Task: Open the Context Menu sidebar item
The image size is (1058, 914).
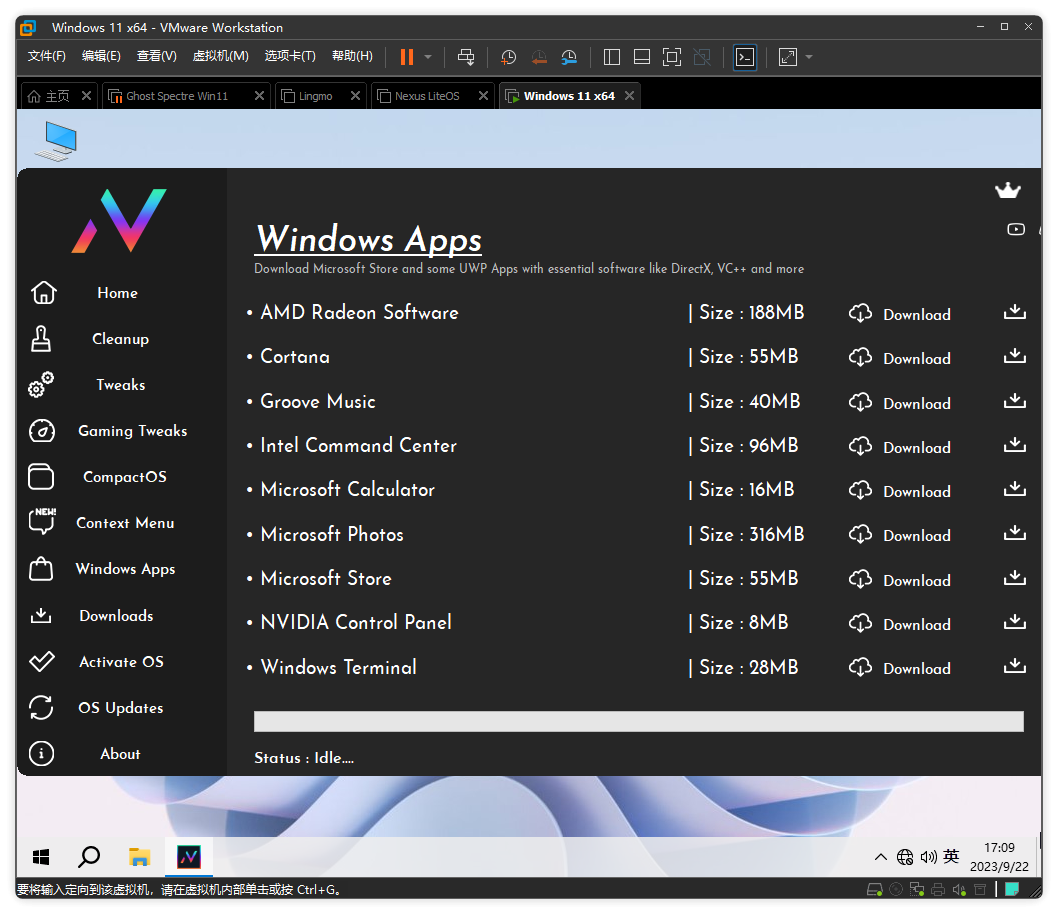Action: (x=125, y=523)
